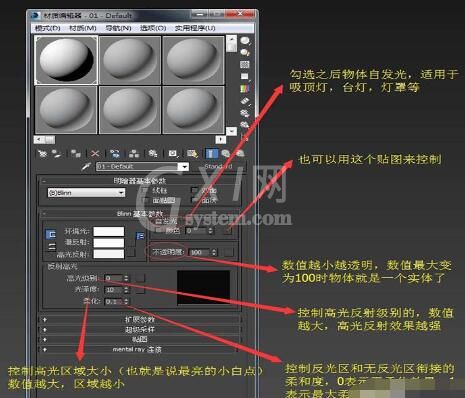
Task: Click Show Shaded Material in Viewport icon
Action: [x=192, y=154]
